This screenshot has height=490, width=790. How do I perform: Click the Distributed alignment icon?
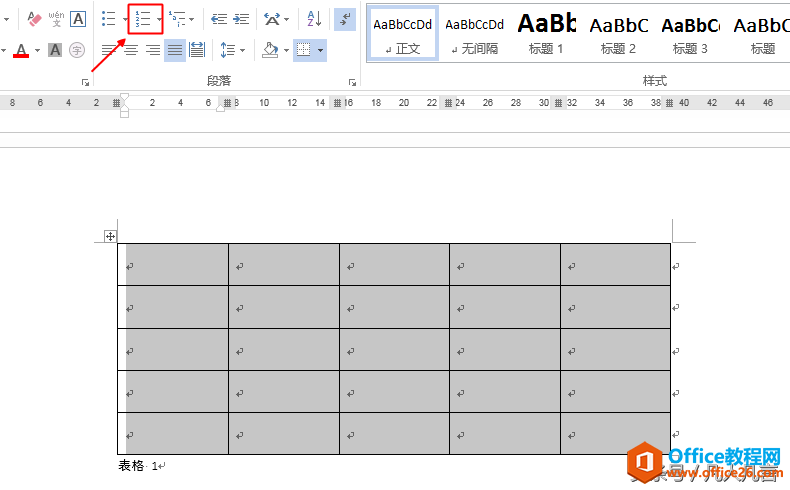197,49
